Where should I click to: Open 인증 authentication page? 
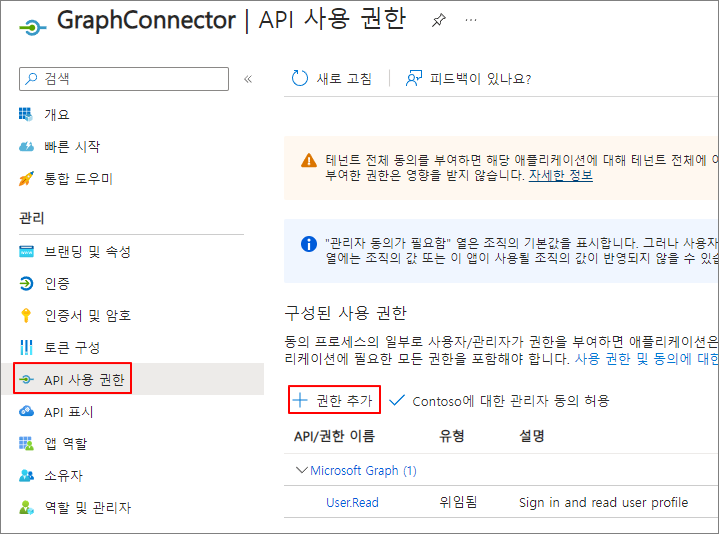click(56, 283)
